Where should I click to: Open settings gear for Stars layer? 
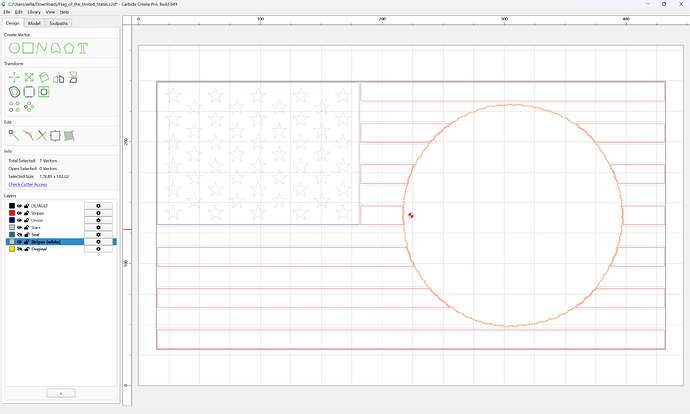(x=98, y=227)
